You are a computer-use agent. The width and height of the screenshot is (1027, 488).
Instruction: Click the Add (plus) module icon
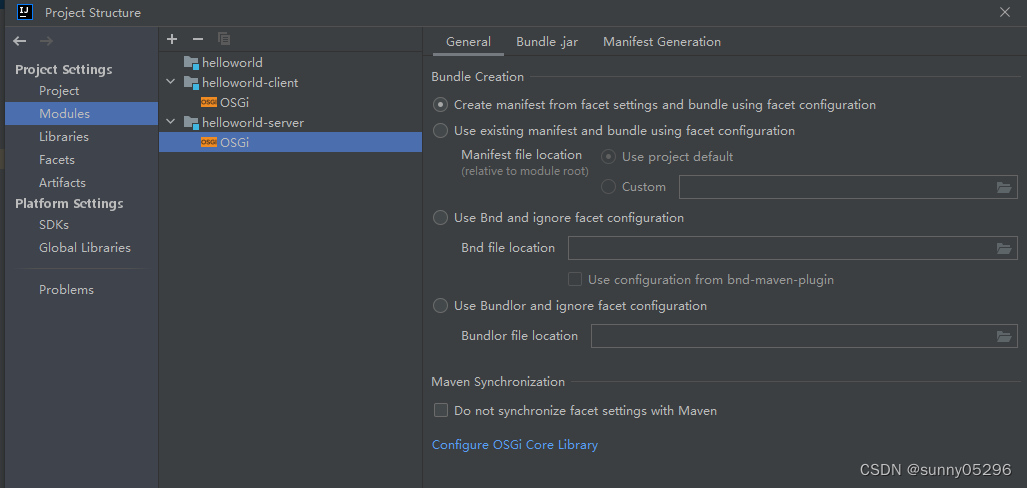172,39
